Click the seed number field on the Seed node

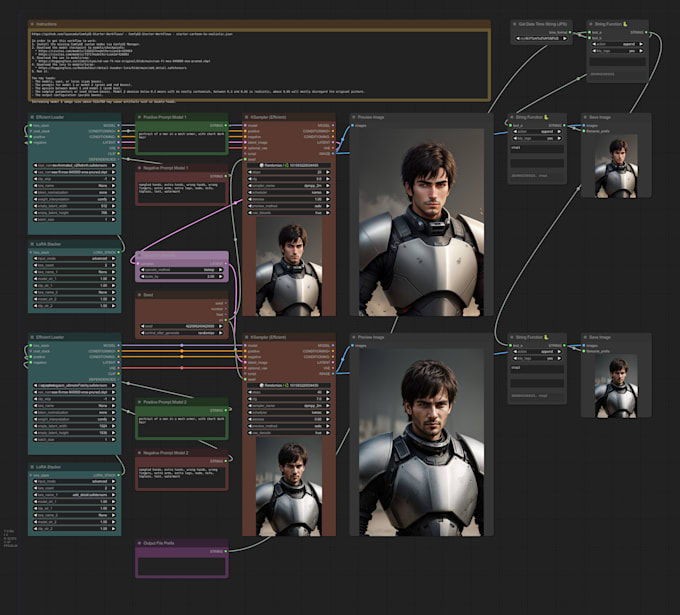(x=182, y=326)
